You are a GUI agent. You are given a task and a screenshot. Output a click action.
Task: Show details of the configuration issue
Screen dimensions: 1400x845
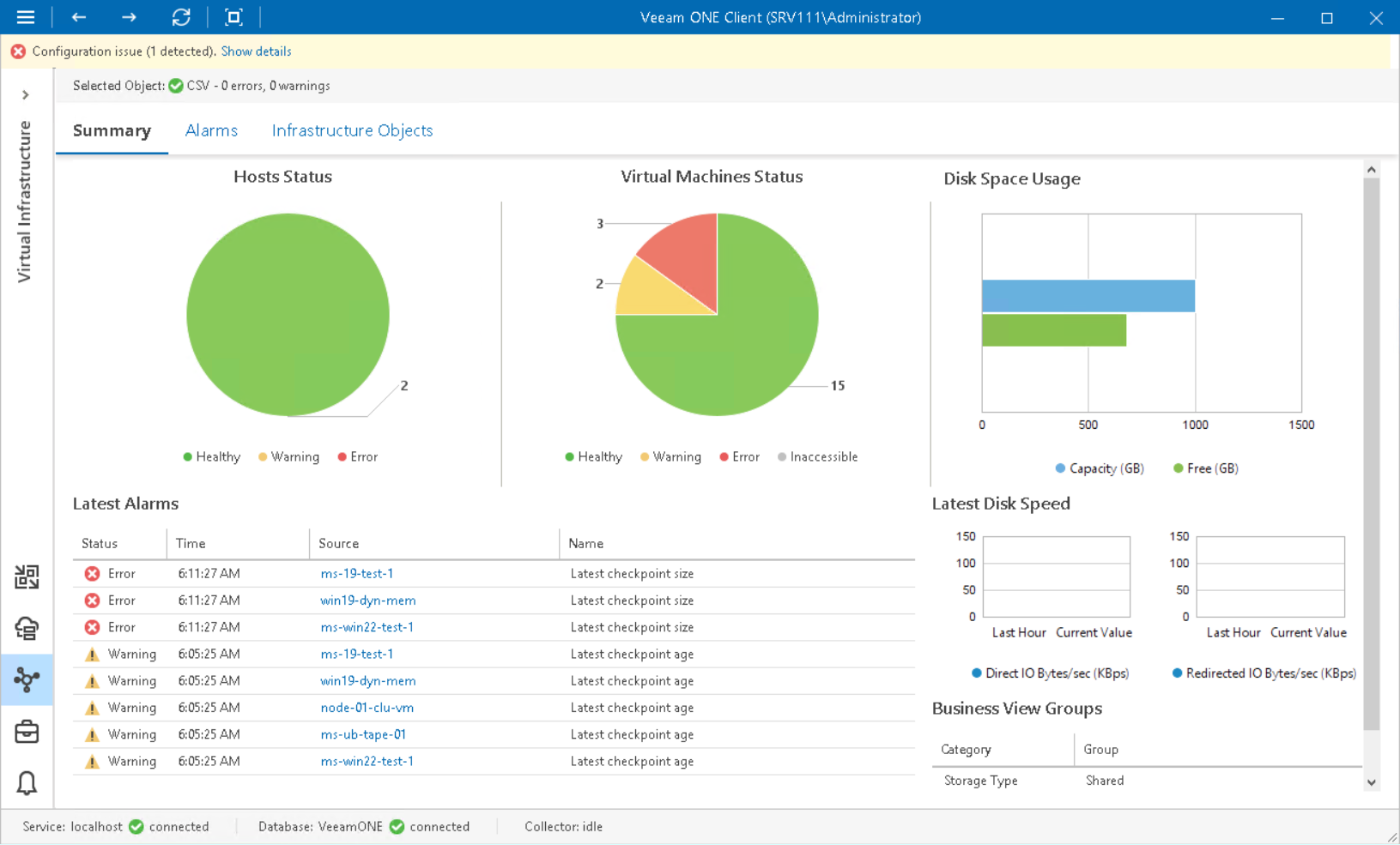[256, 51]
